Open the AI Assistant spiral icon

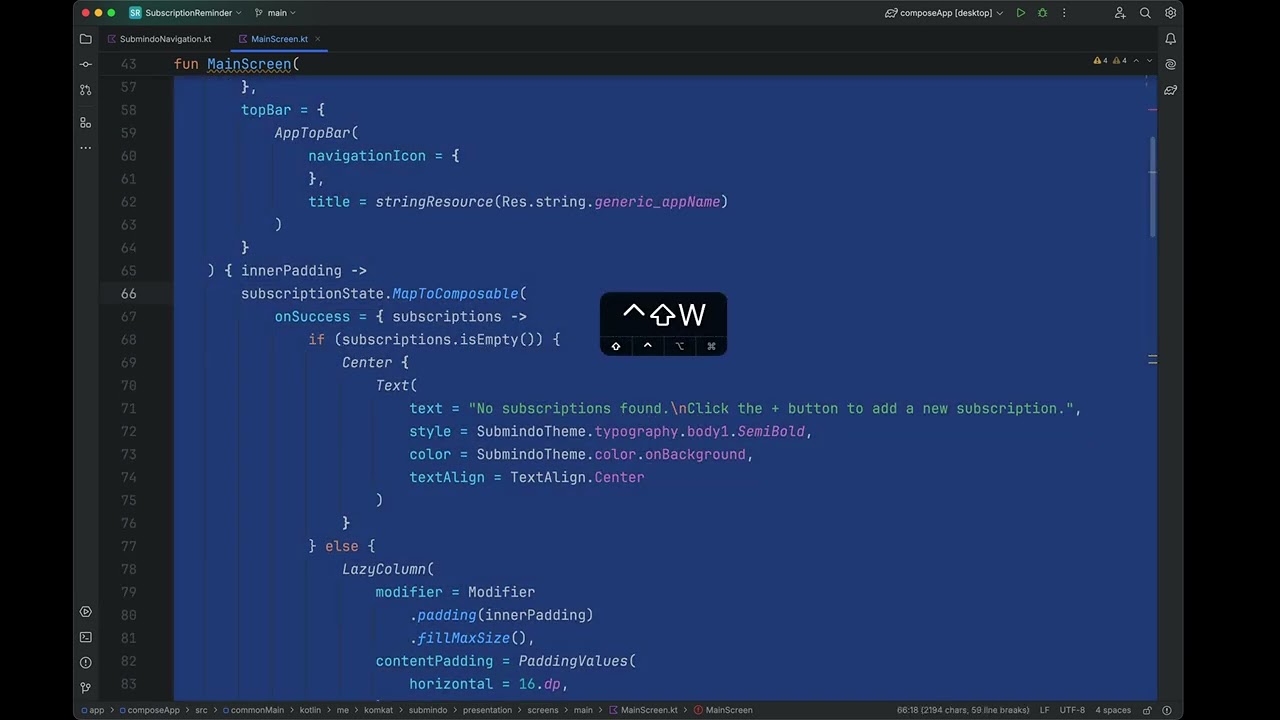tap(1170, 64)
